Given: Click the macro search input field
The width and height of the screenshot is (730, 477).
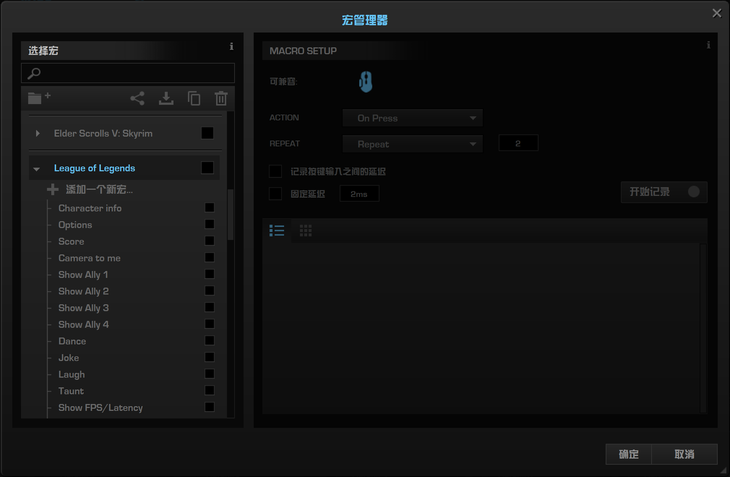Looking at the screenshot, I should 128,73.
